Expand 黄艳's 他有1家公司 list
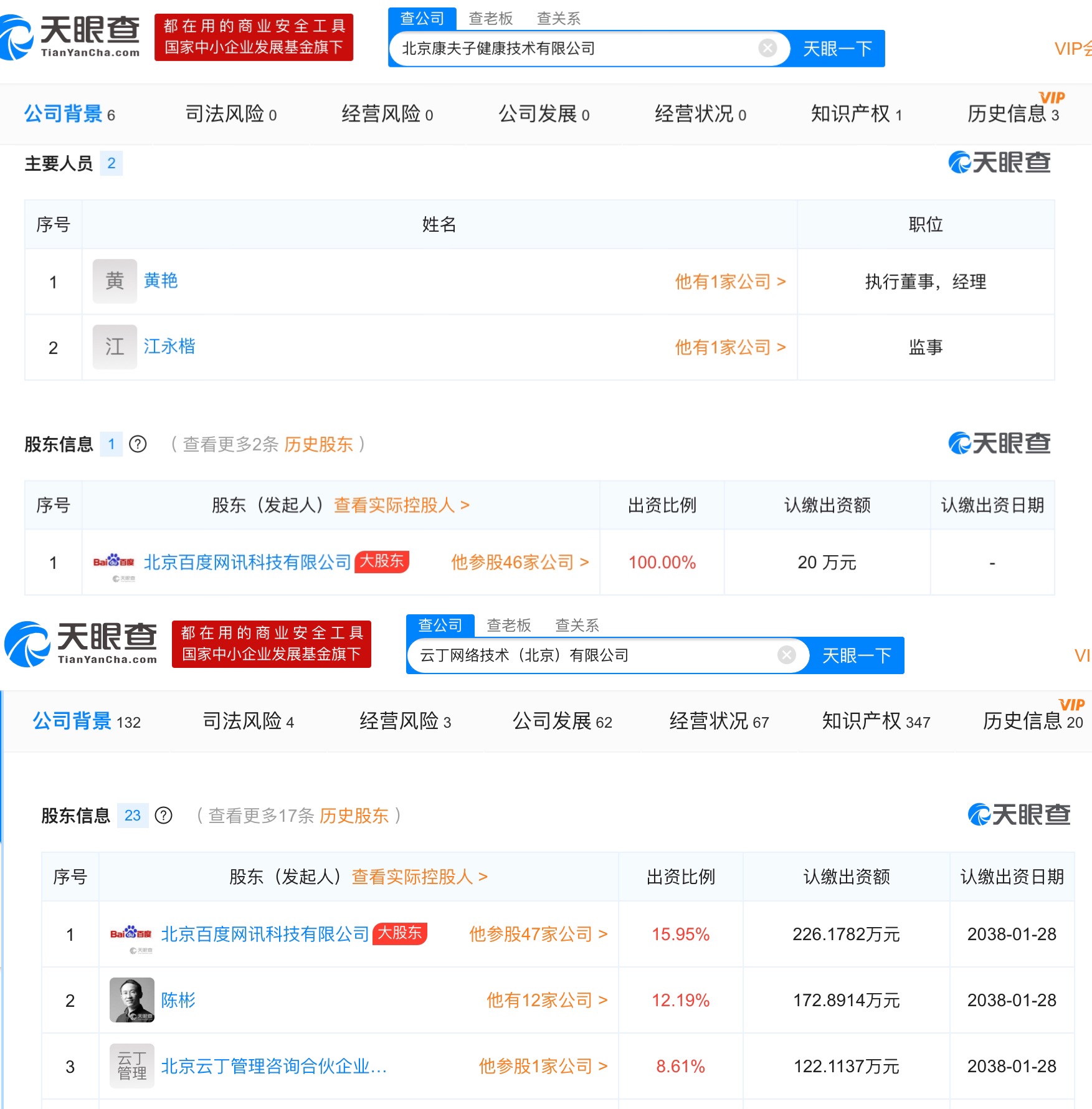 click(x=730, y=282)
